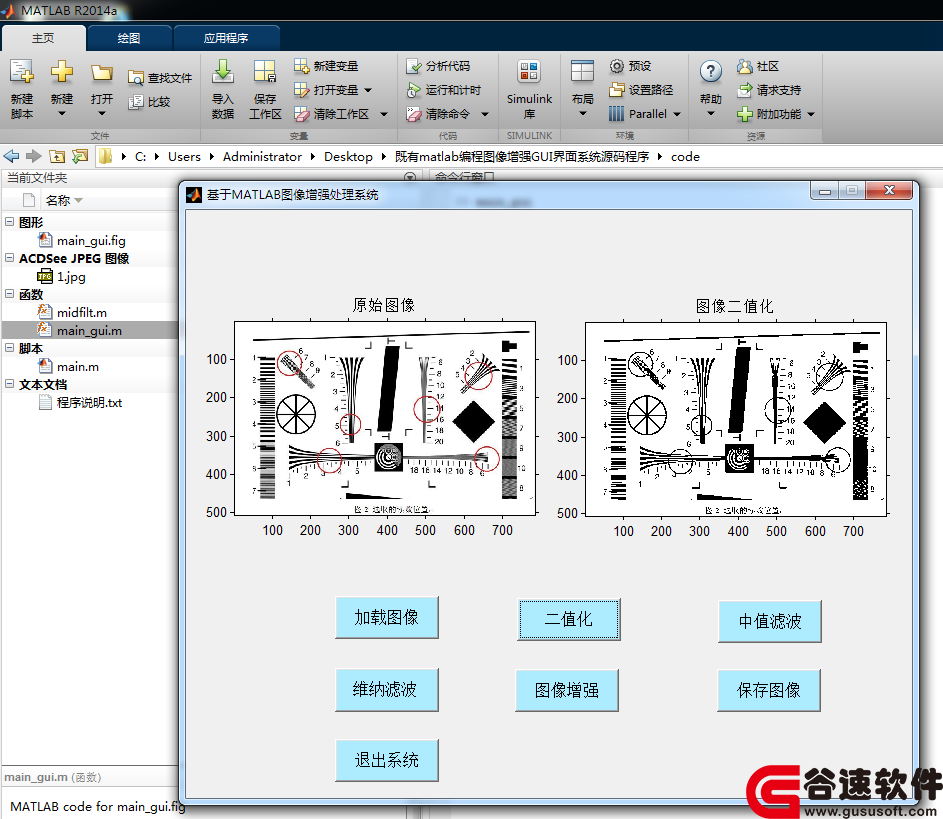Click Community (社区) icon
Viewport: 943px width, 819px height.
[745, 66]
